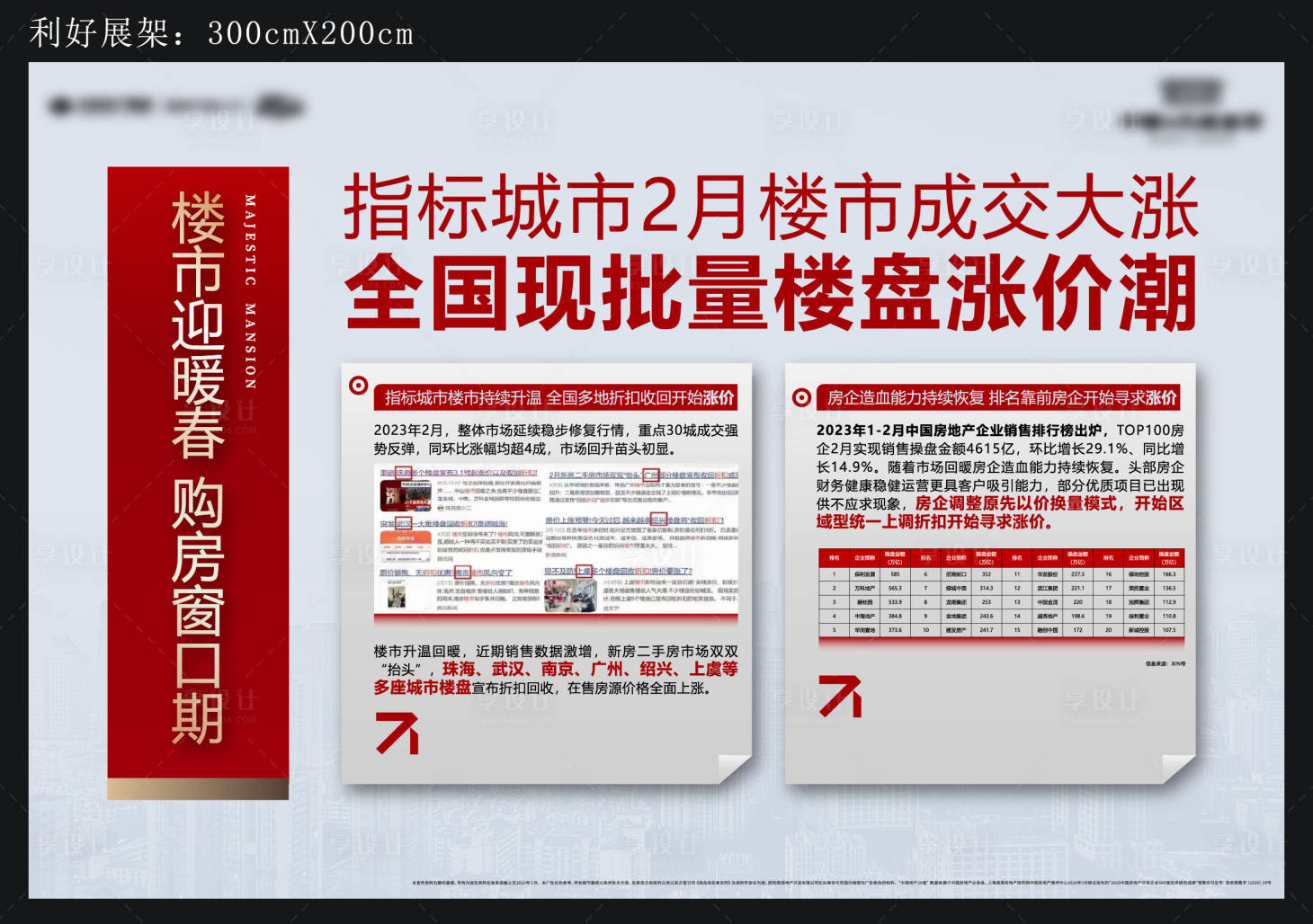1313x924 pixels.
Task: Click the bold headline 全国现批量楼盘涨价潮
Action: (772, 293)
